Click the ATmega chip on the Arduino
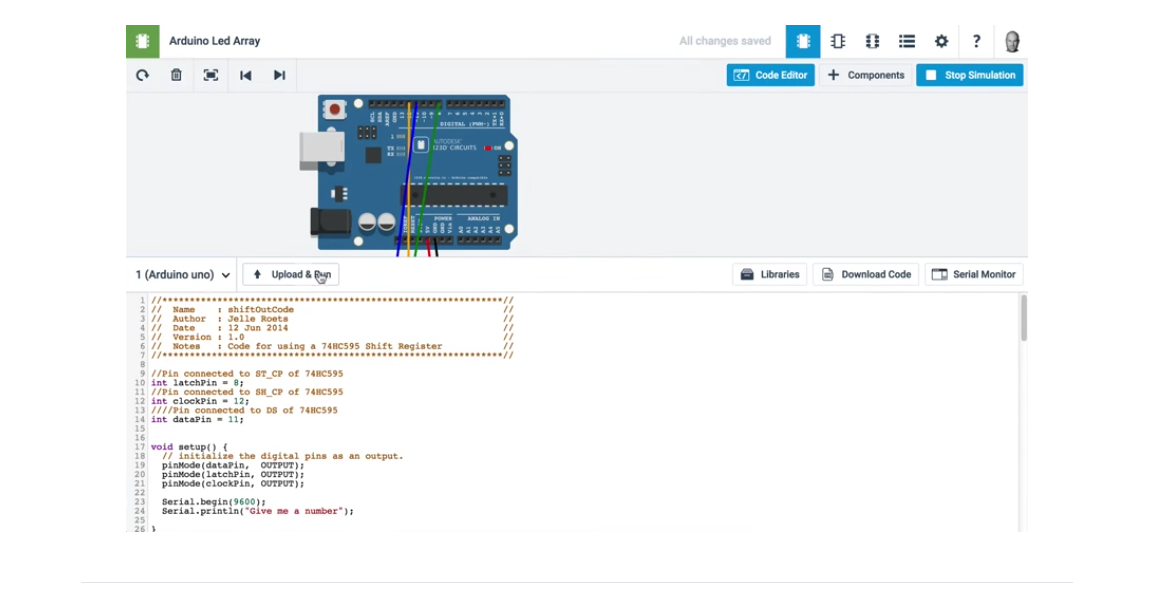The image size is (1149, 593). pos(454,195)
